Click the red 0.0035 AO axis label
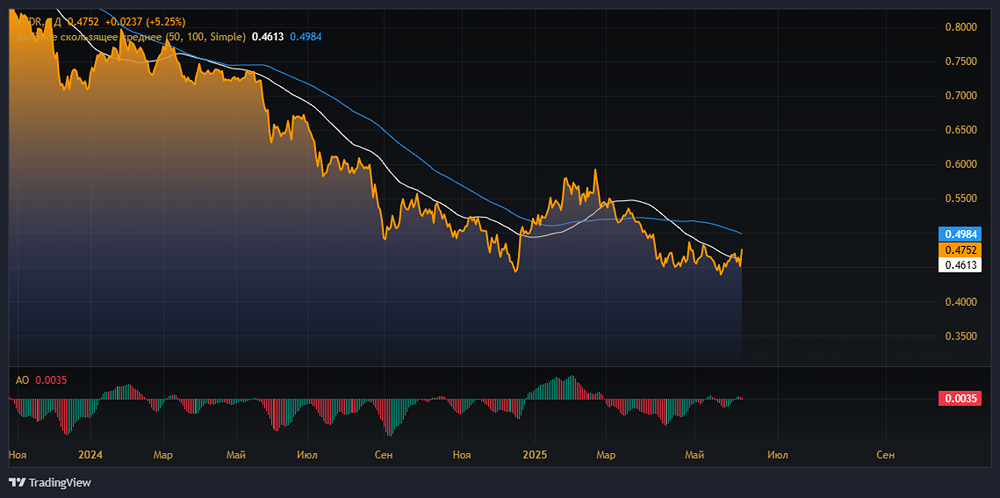The width and height of the screenshot is (1000, 498). point(959,399)
